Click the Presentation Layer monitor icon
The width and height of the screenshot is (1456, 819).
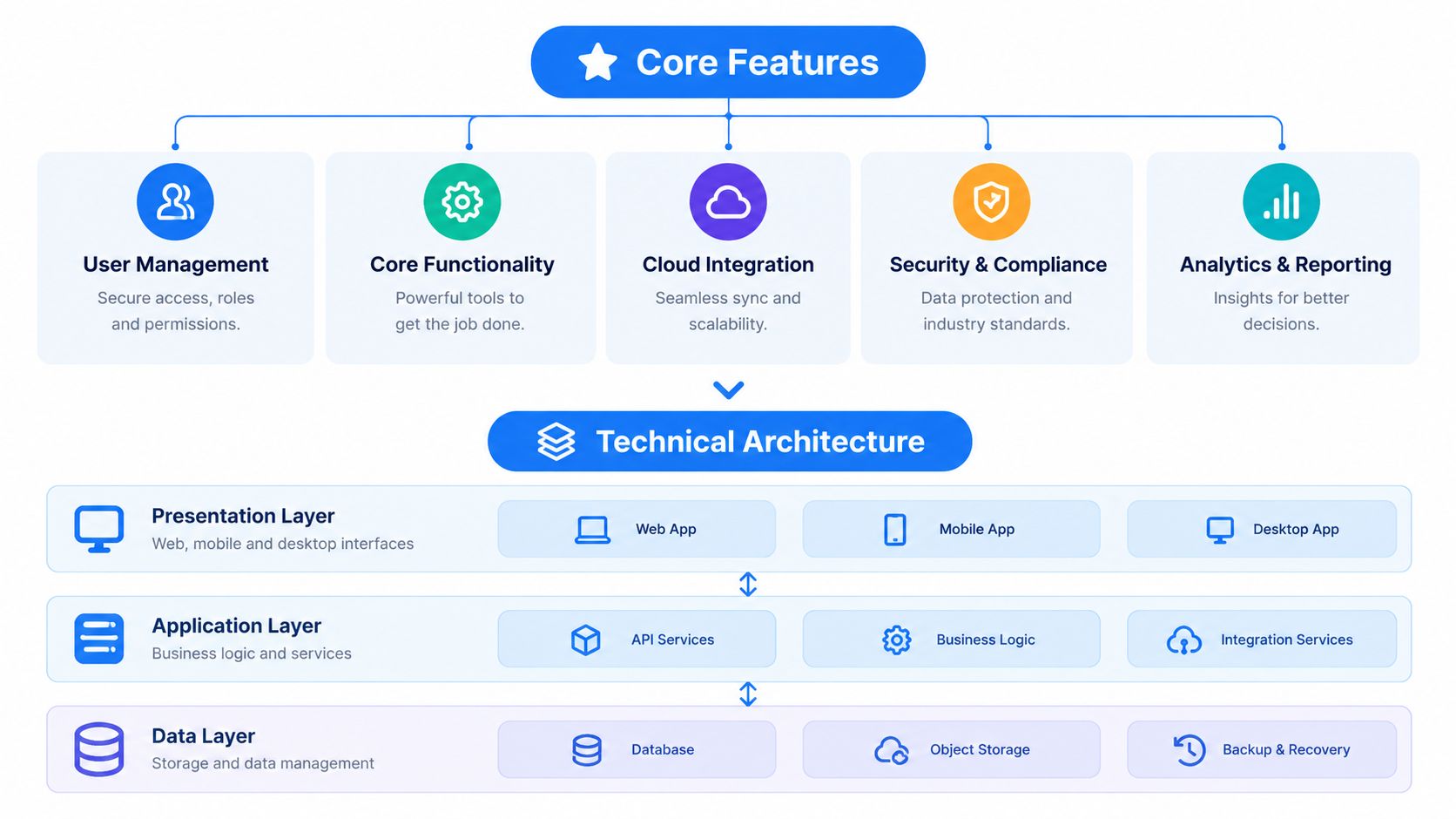[x=98, y=529]
